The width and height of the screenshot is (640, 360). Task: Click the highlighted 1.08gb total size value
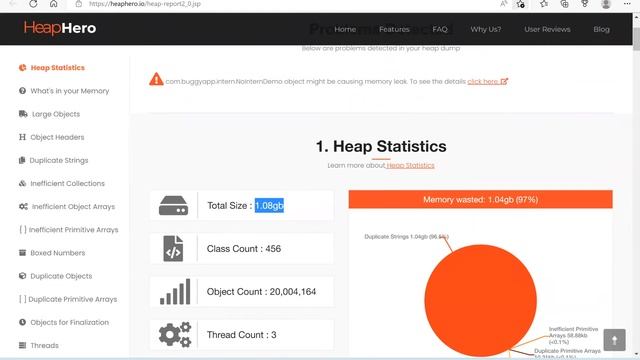pyautogui.click(x=269, y=205)
